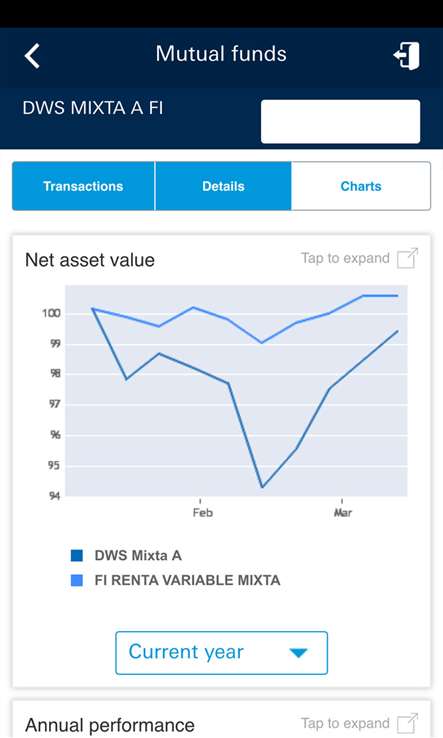Screen dimensions: 443x738
Task: Click the dropdown arrow beside Current year
Action: [298, 653]
